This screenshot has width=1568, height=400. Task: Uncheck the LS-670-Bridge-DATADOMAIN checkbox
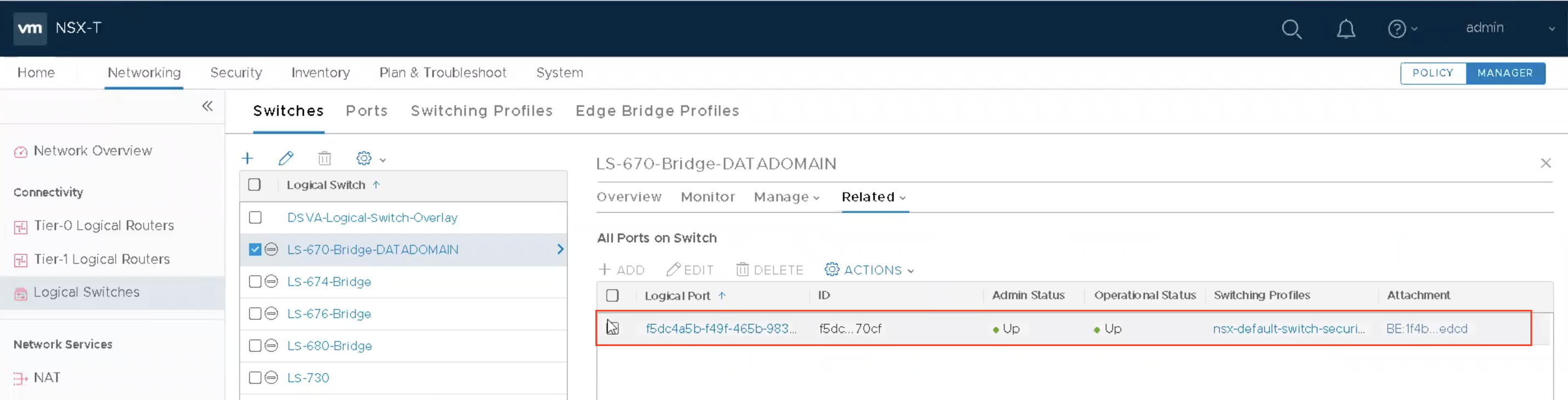(255, 250)
